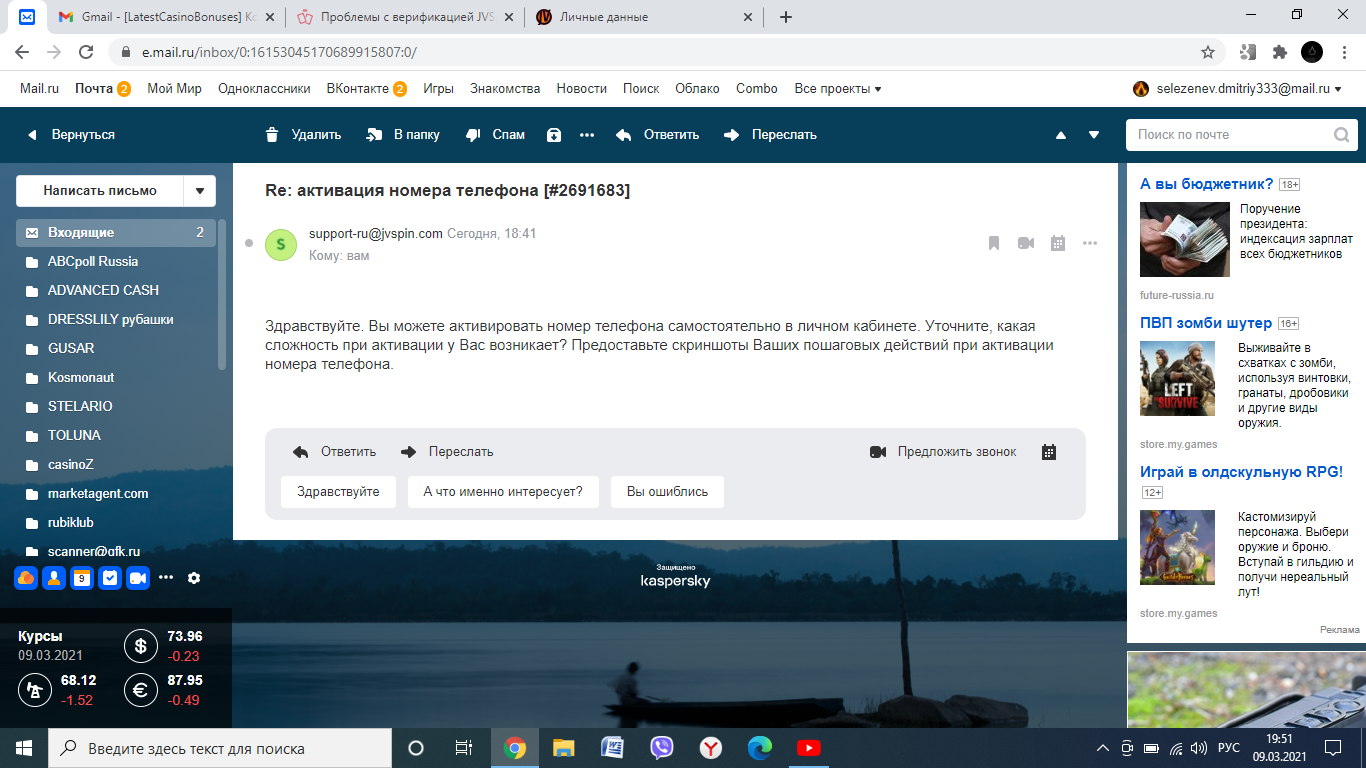Click the archive box icon in toolbar

(554, 134)
